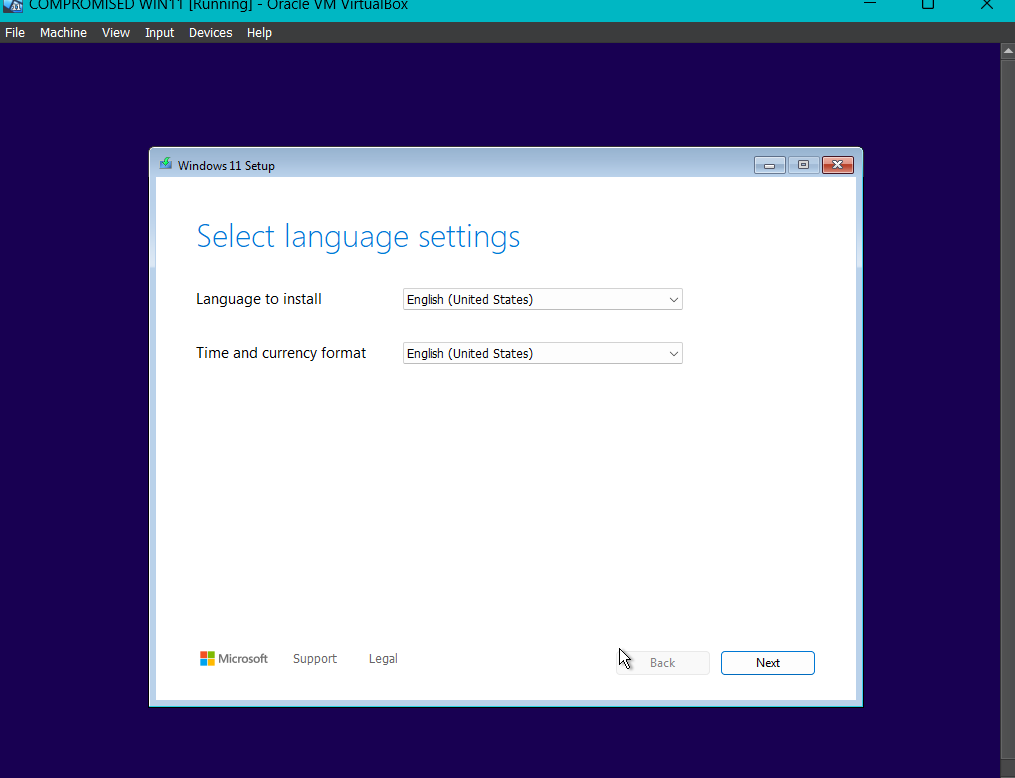Open the Help menu

click(x=259, y=32)
